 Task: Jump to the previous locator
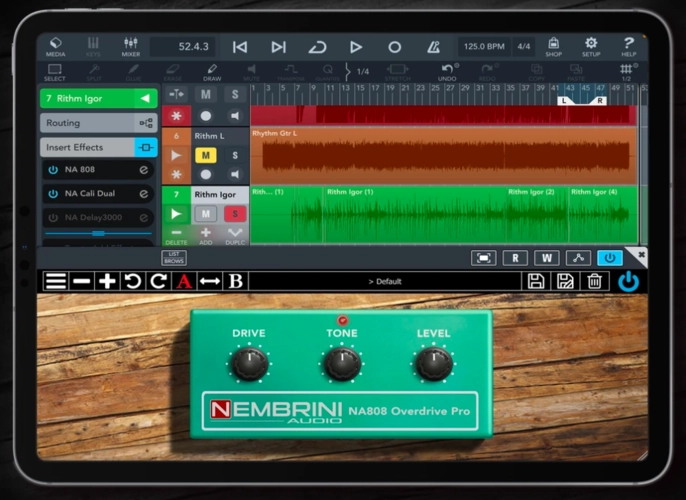pos(240,47)
